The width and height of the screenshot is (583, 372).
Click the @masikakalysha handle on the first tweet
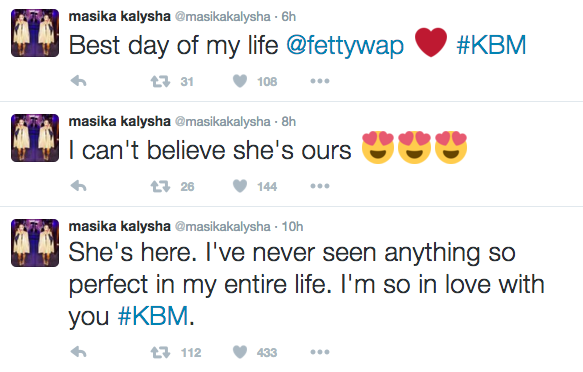click(222, 17)
